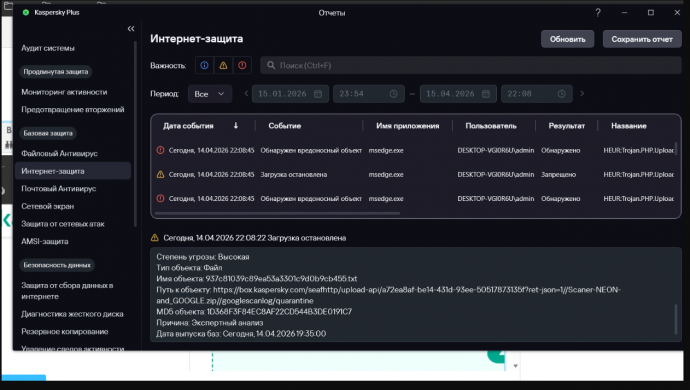This screenshot has width=690, height=390.
Task: Open AMSI-защита report
Action: [45, 242]
